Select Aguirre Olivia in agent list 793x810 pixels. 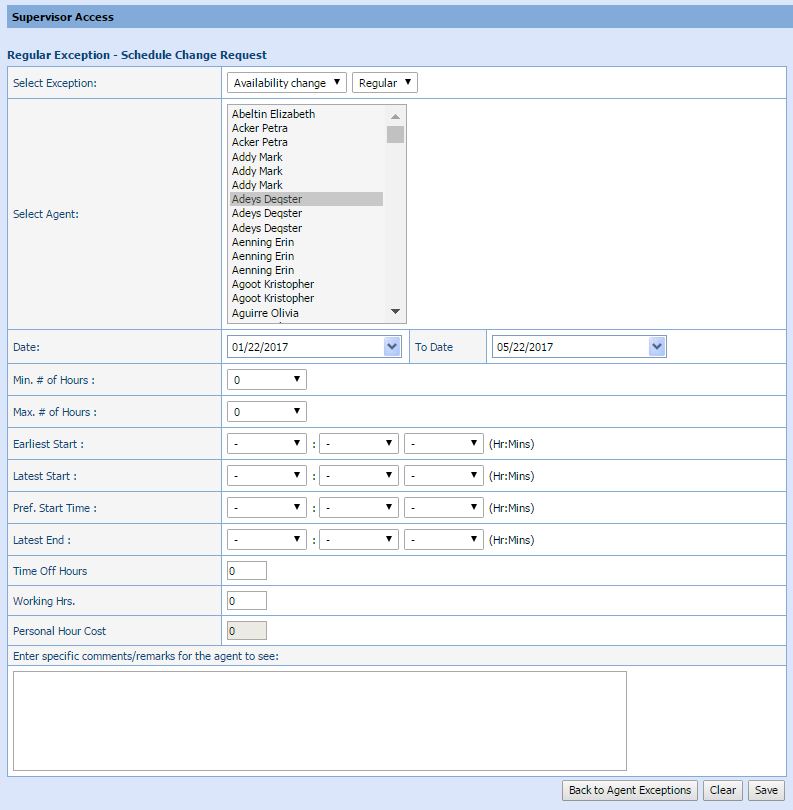265,313
